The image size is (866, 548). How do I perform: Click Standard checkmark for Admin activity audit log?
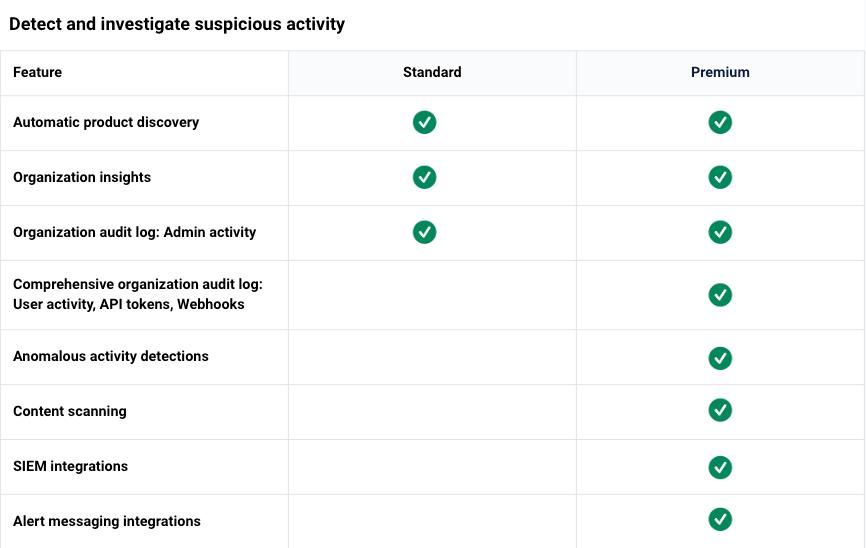pos(424,232)
